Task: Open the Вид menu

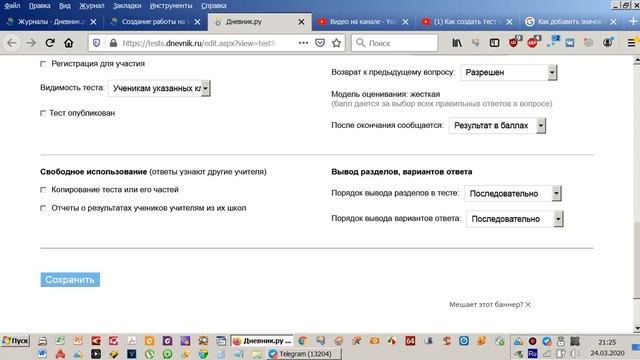Action: pyautogui.click(x=64, y=6)
